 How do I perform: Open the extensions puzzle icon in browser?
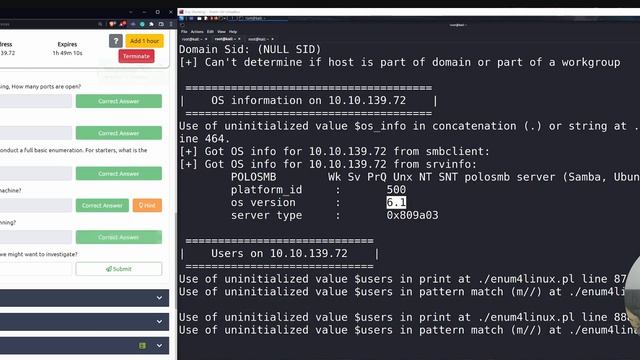(x=151, y=24)
